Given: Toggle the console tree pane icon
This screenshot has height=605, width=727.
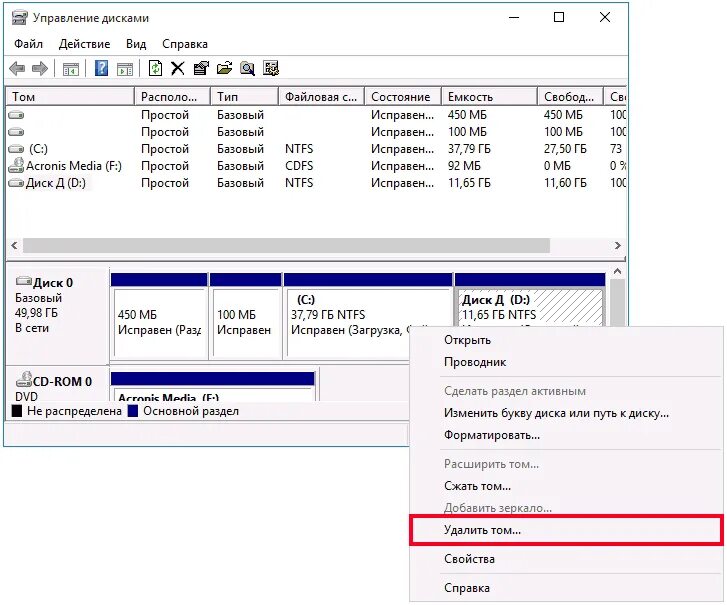Looking at the screenshot, I should [x=71, y=69].
